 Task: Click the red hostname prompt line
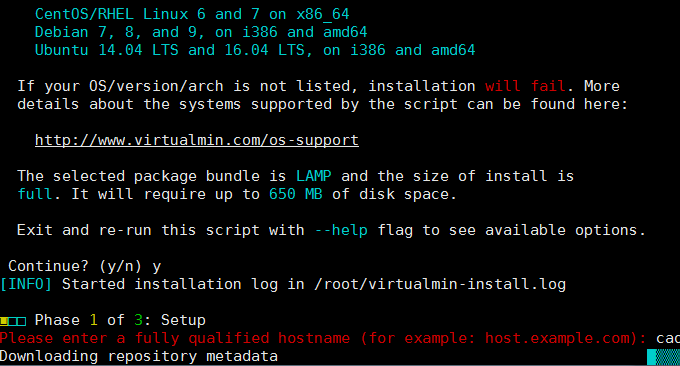tap(323, 338)
